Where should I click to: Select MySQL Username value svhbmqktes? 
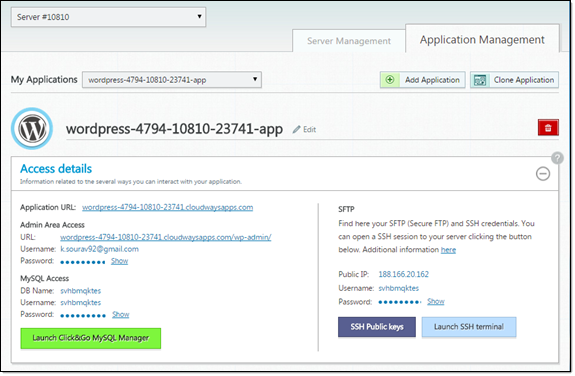point(81,303)
